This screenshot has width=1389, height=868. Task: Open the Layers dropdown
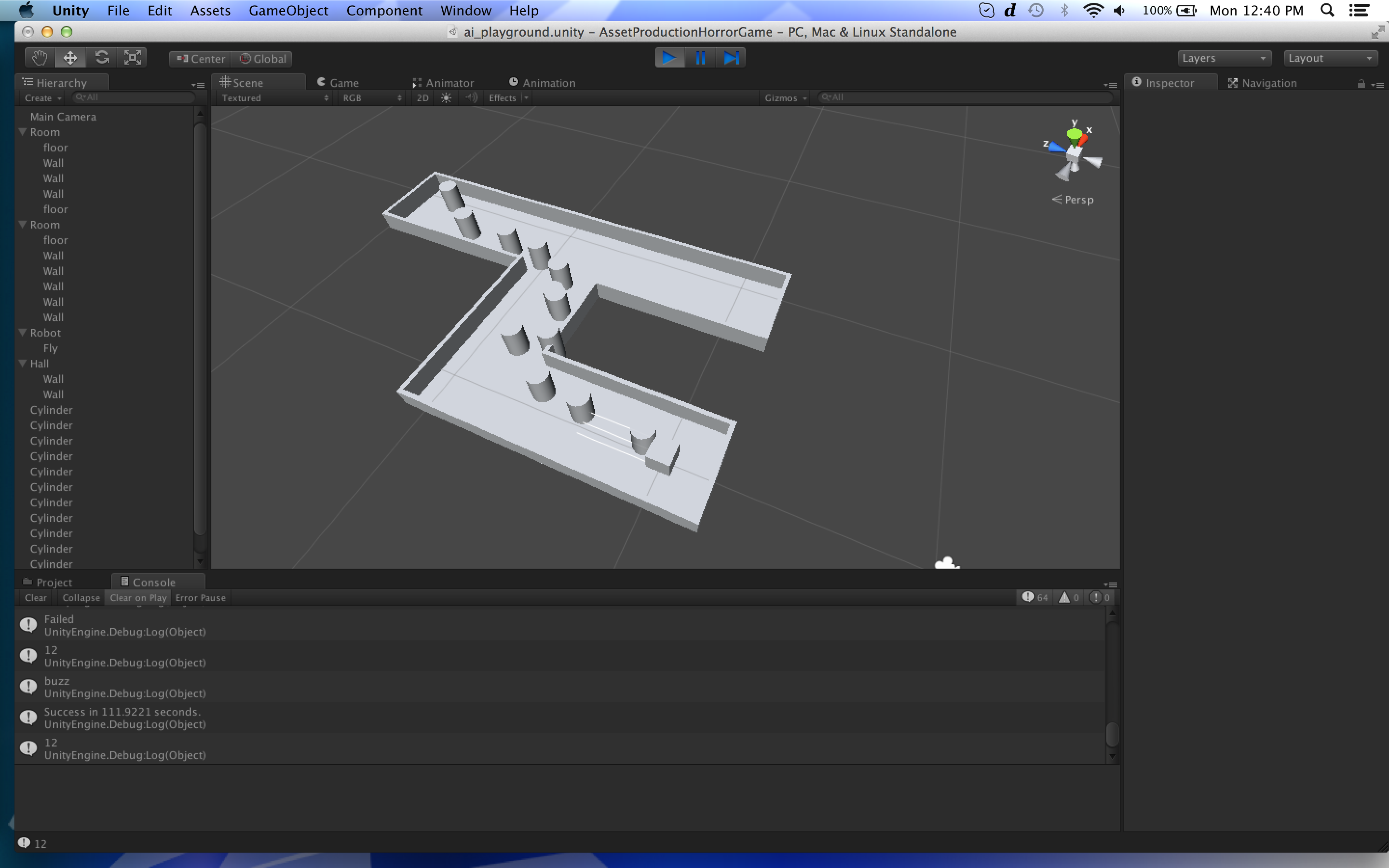(x=1224, y=58)
